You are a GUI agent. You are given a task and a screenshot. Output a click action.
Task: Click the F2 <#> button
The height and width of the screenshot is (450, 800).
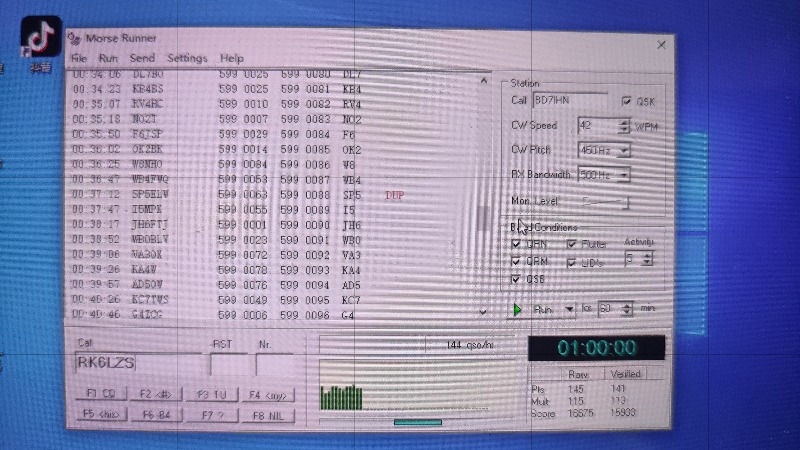pyautogui.click(x=156, y=394)
